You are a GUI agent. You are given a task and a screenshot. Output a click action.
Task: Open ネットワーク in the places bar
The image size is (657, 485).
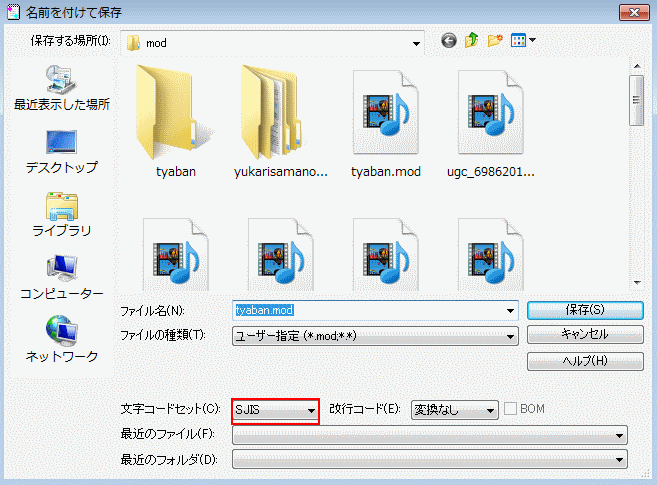pyautogui.click(x=62, y=339)
